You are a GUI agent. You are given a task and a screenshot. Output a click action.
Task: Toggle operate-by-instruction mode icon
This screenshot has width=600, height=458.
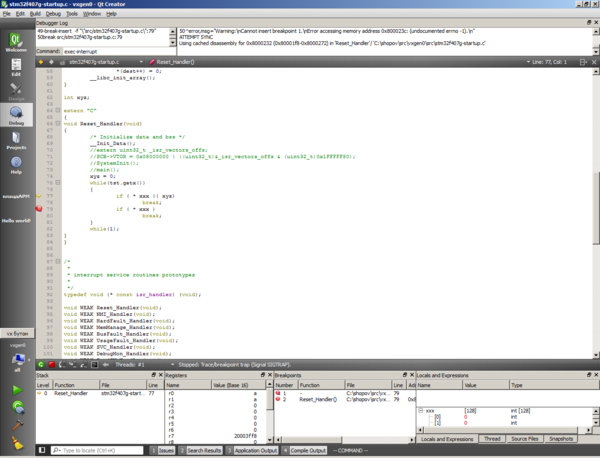[95, 365]
